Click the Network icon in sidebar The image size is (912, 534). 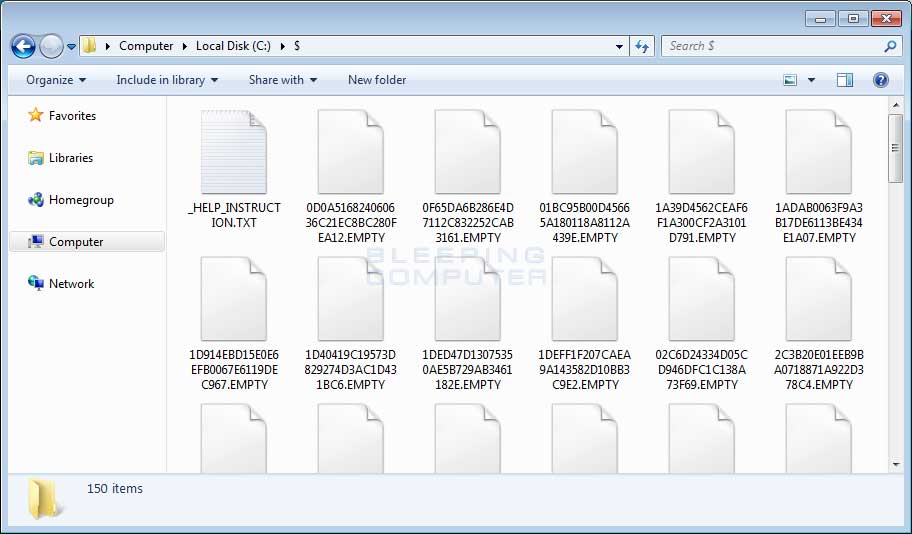[35, 283]
